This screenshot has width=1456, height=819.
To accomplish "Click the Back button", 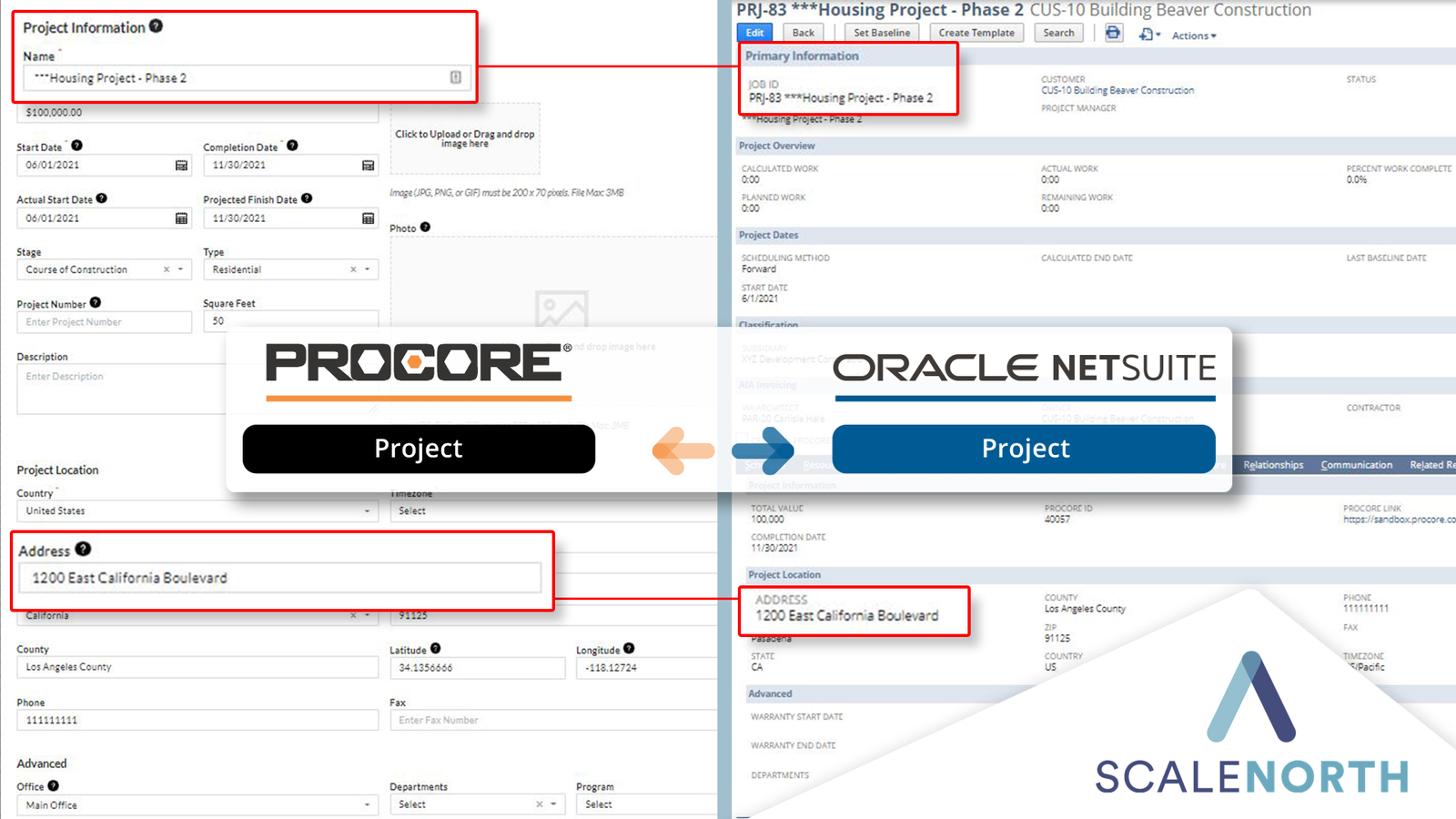I will click(x=804, y=33).
